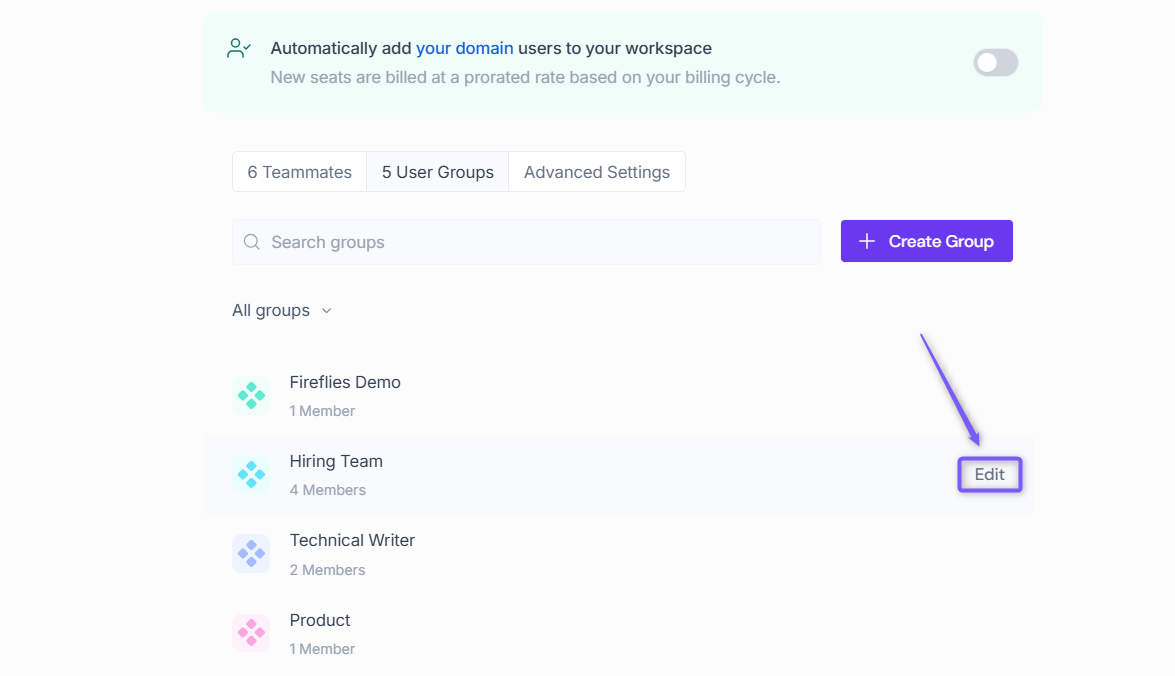Toggle automatic domain user adding switch
The image size is (1175, 676).
pyautogui.click(x=995, y=63)
